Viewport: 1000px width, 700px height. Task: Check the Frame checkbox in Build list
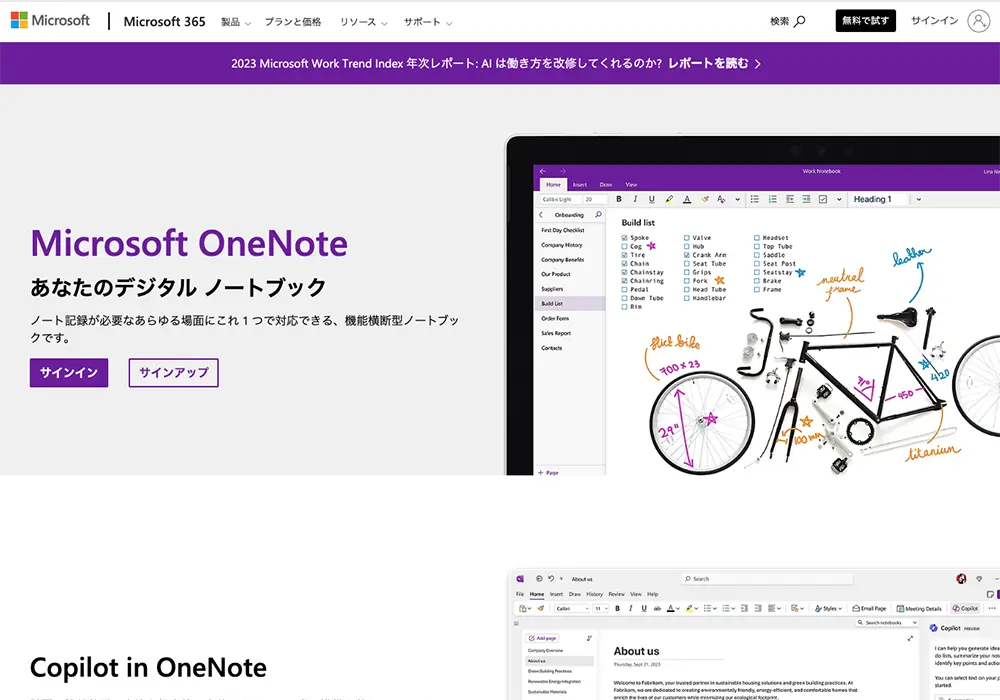(x=757, y=289)
